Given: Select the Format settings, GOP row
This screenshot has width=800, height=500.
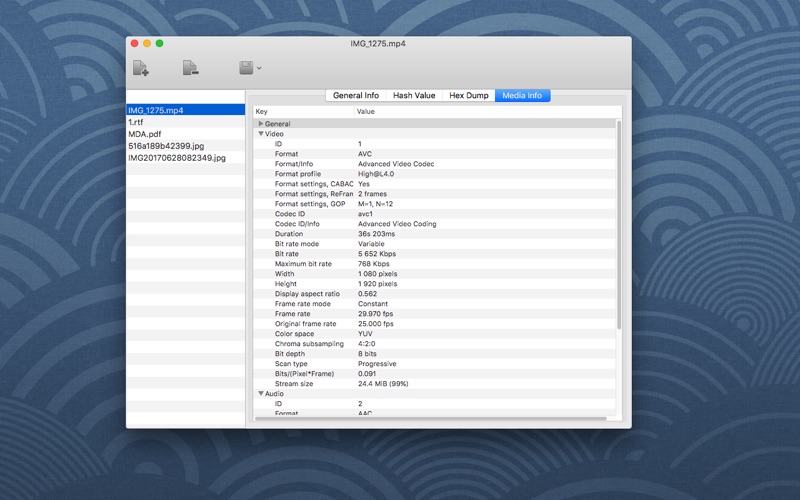Looking at the screenshot, I should click(435, 204).
